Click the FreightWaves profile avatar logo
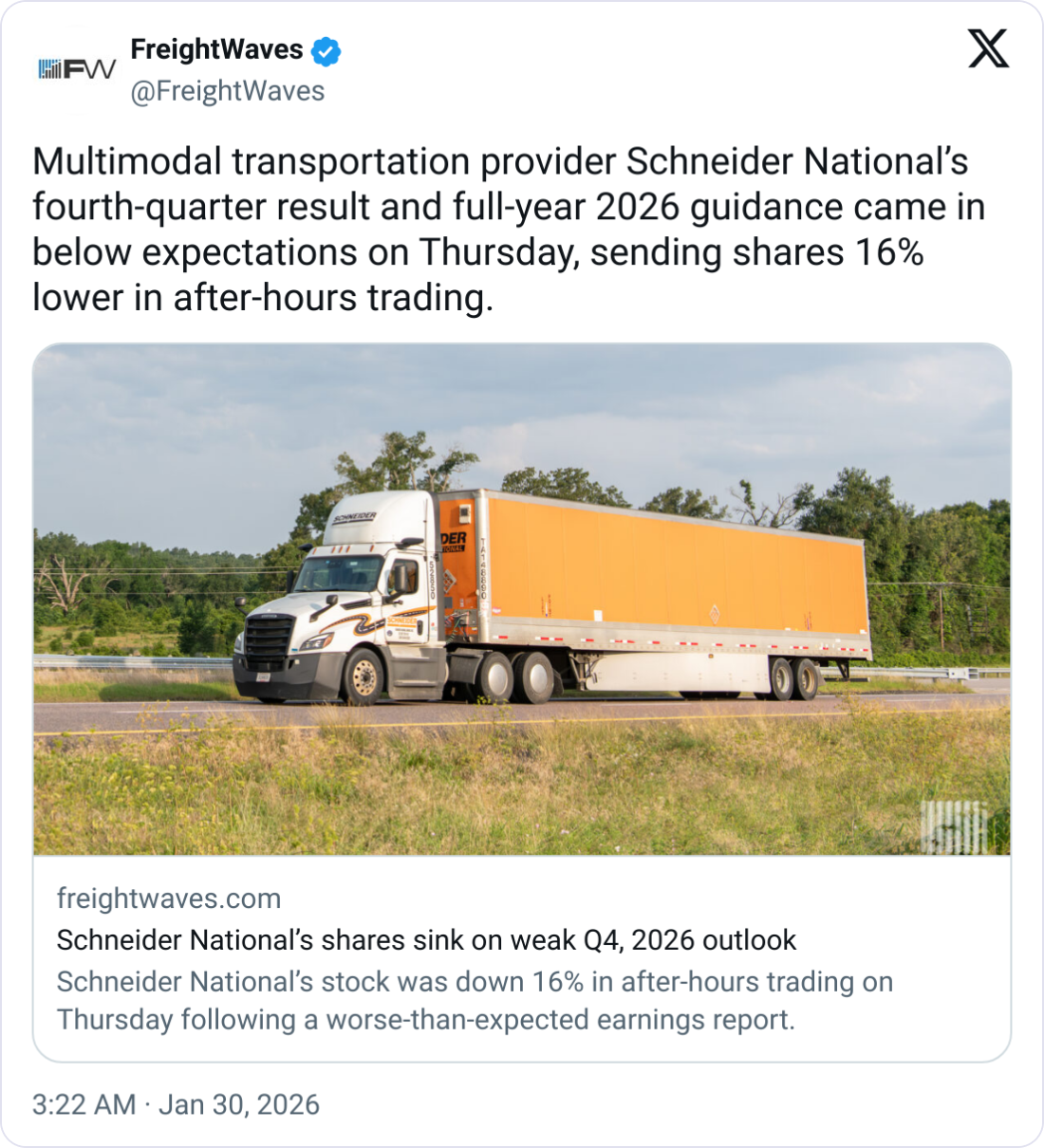This screenshot has width=1044, height=1148. (77, 69)
